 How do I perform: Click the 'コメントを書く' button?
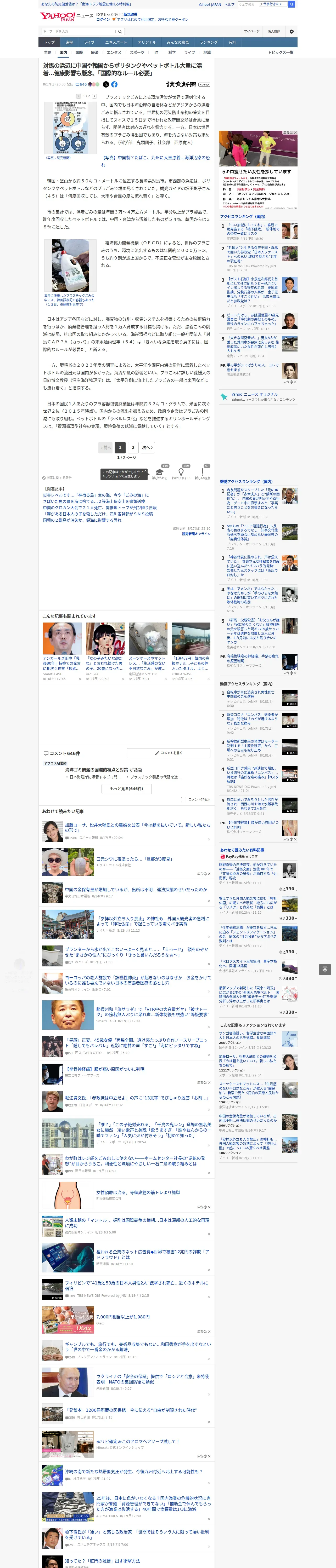point(168,753)
